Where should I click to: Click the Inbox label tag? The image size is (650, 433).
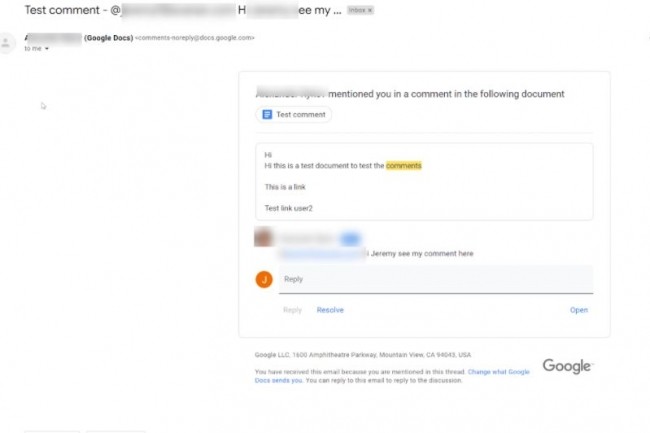point(360,10)
